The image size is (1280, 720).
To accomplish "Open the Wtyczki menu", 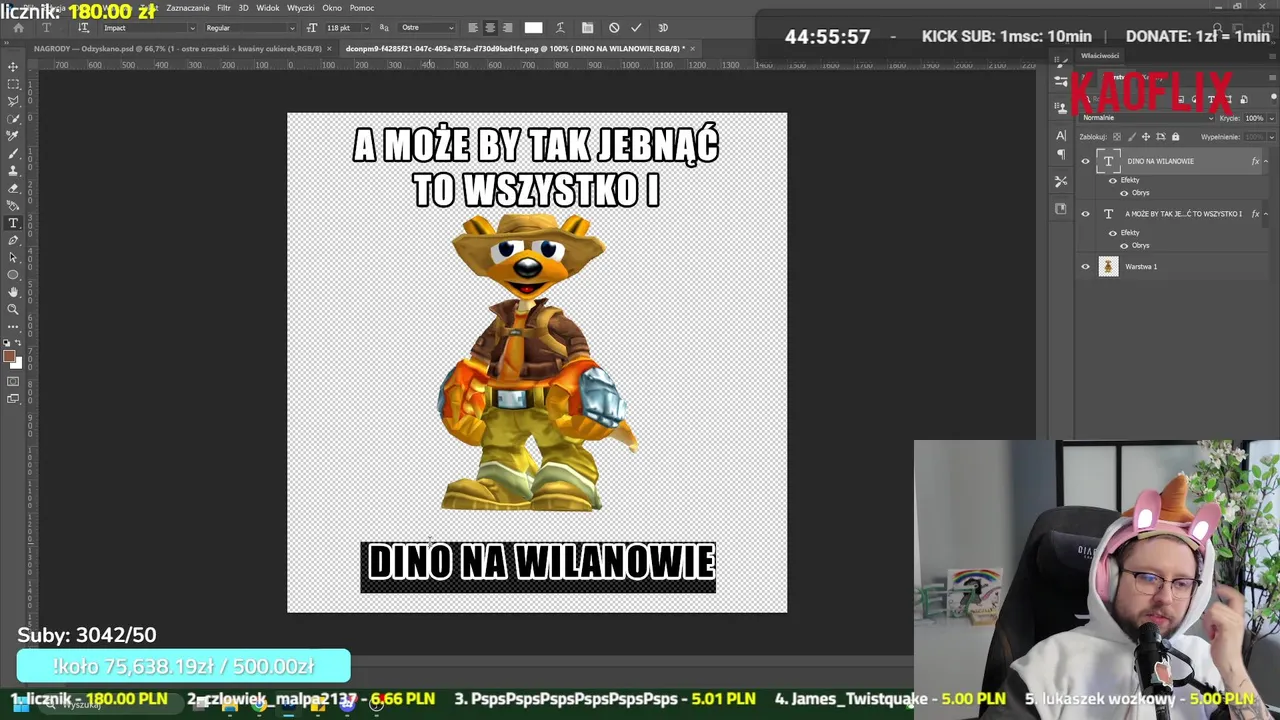I will [300, 8].
